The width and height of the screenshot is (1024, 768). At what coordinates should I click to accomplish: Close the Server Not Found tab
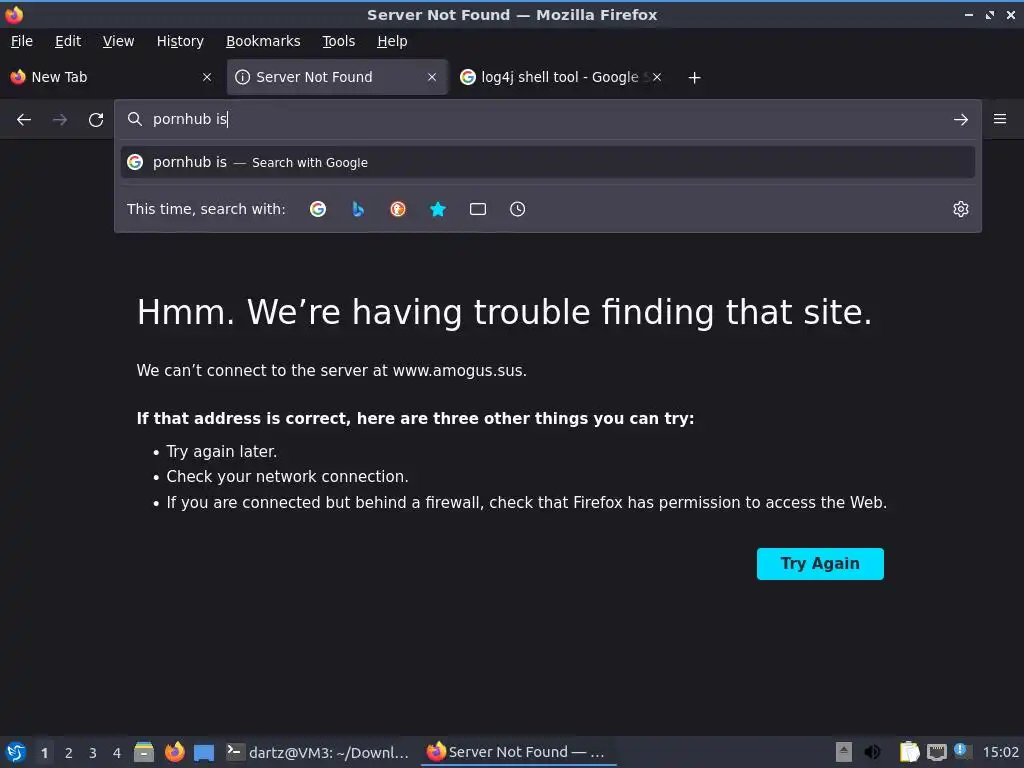click(x=432, y=77)
